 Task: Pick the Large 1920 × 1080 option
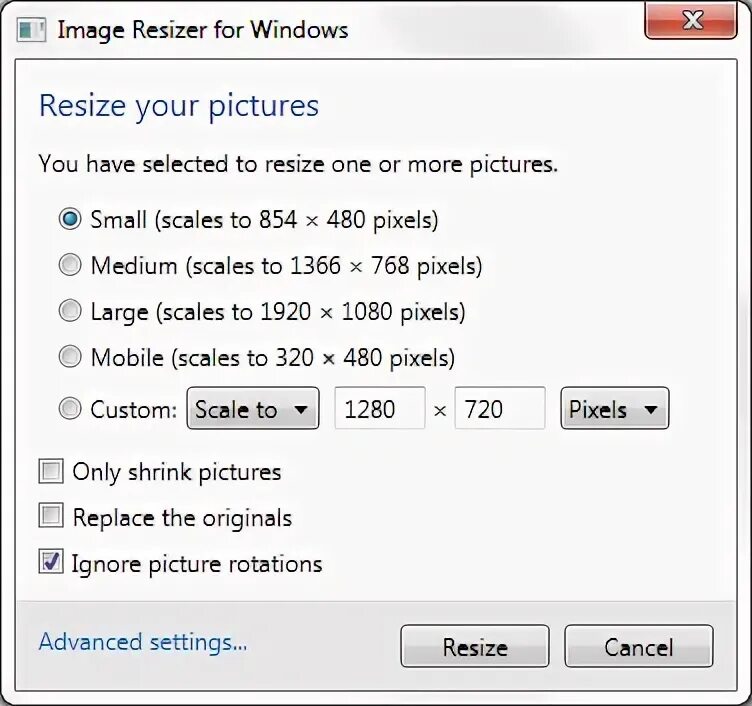tap(70, 310)
